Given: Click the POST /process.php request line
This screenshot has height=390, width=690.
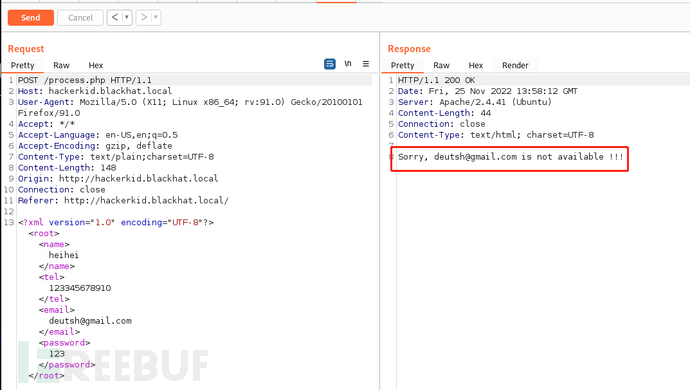Looking at the screenshot, I should [x=84, y=80].
